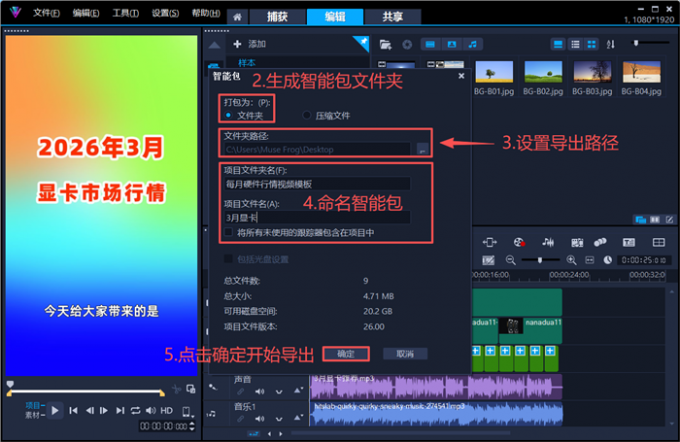
Task: Select the BG-B03.jpg thumbnail
Action: click(x=592, y=72)
